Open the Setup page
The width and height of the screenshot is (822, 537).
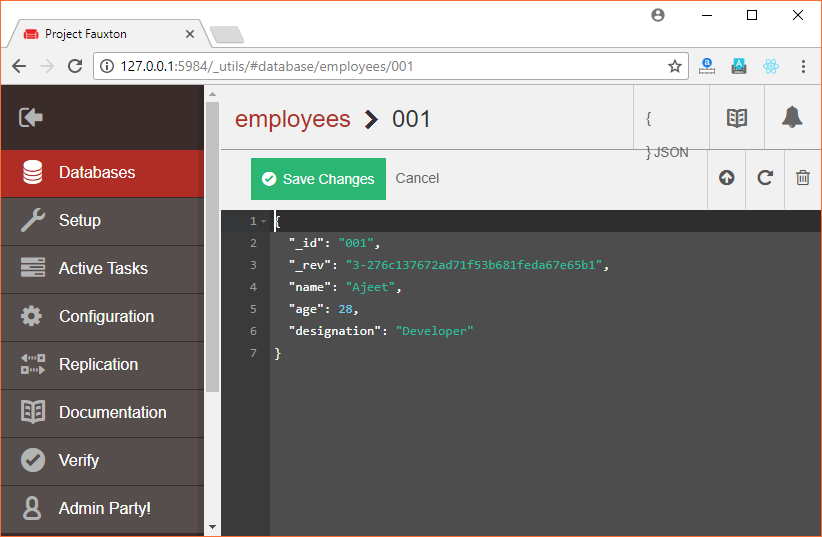(102, 221)
